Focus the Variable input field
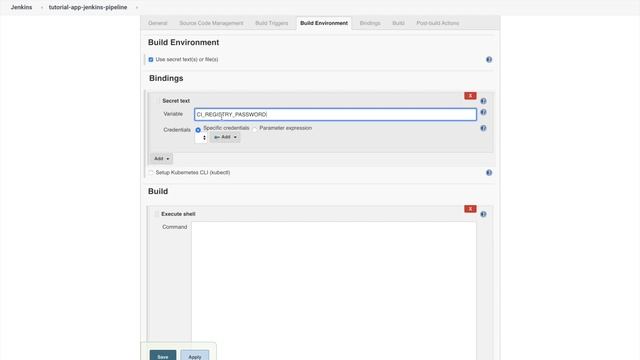 [335, 114]
